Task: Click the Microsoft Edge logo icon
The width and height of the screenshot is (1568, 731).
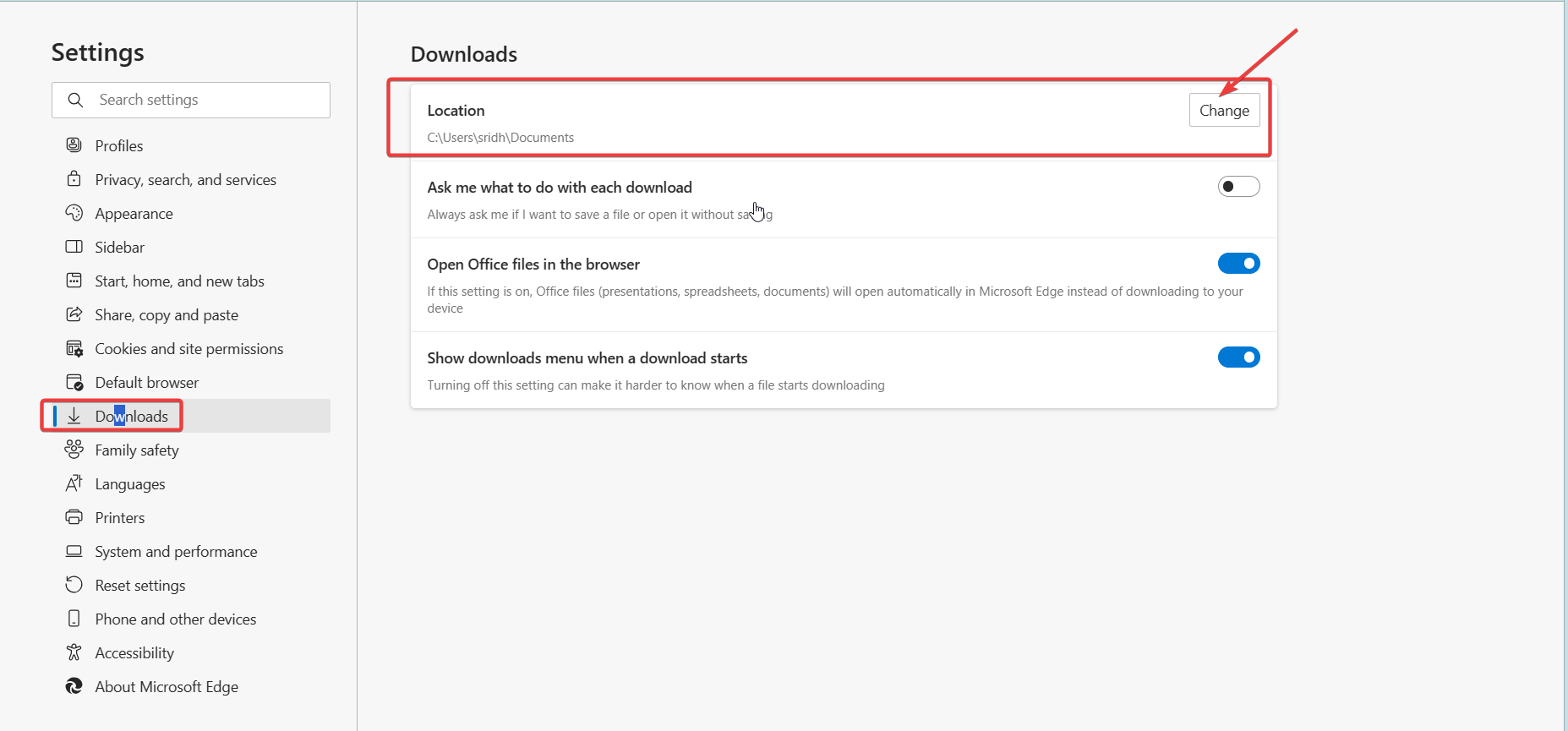Action: 74,686
